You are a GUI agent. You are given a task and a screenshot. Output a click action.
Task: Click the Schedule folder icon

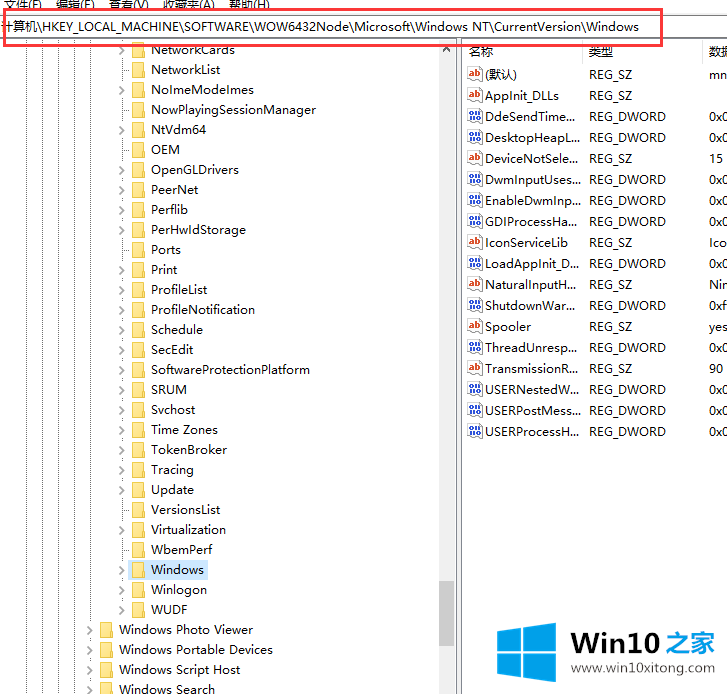(x=138, y=330)
